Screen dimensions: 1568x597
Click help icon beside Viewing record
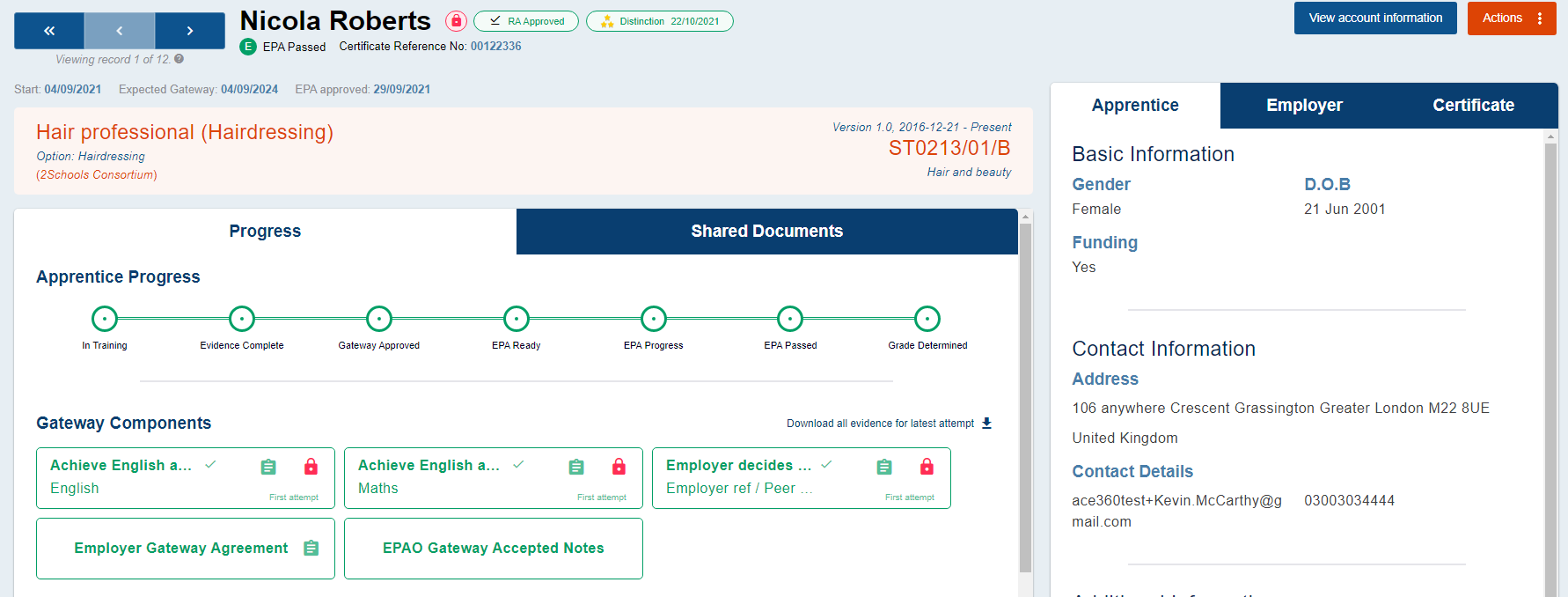click(180, 59)
